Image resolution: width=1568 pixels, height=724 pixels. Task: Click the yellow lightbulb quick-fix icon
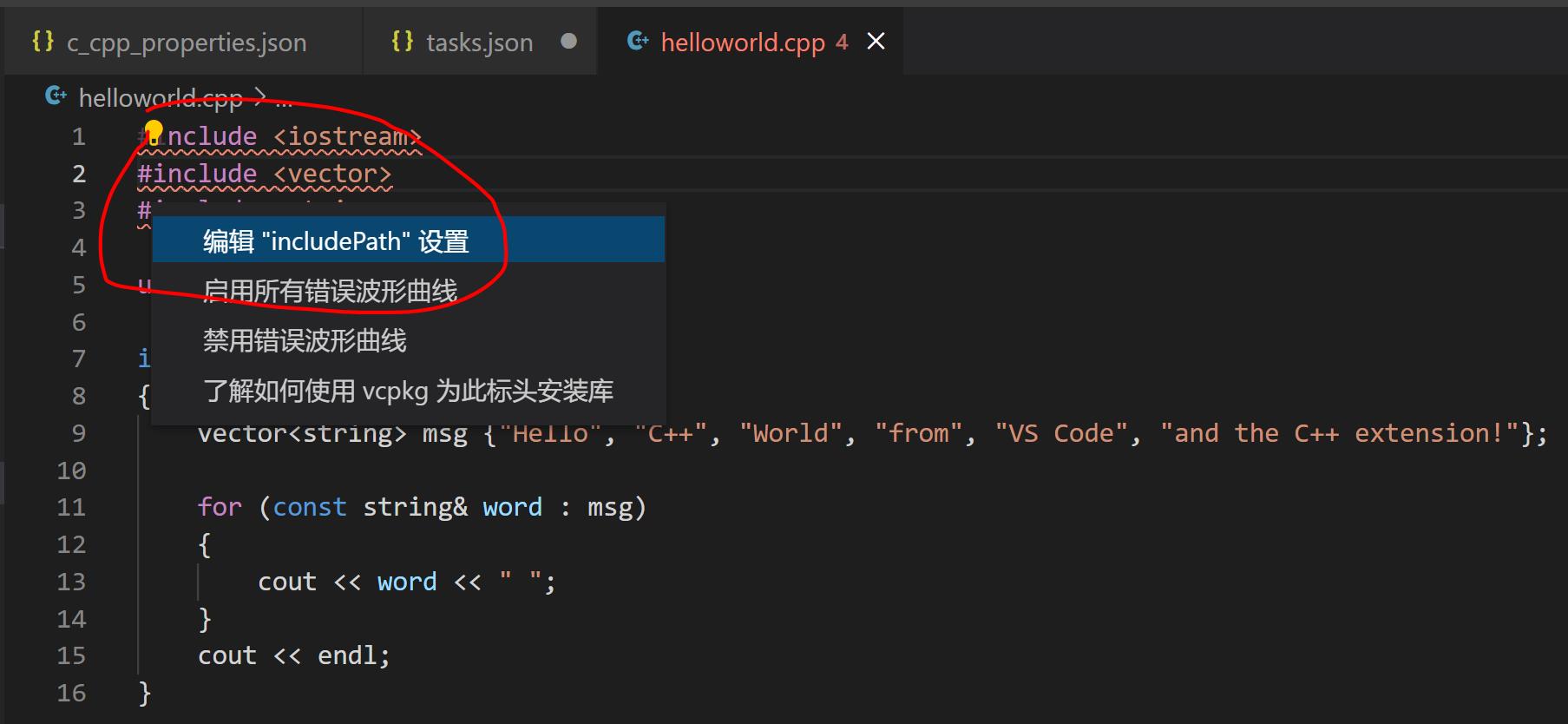point(154,133)
